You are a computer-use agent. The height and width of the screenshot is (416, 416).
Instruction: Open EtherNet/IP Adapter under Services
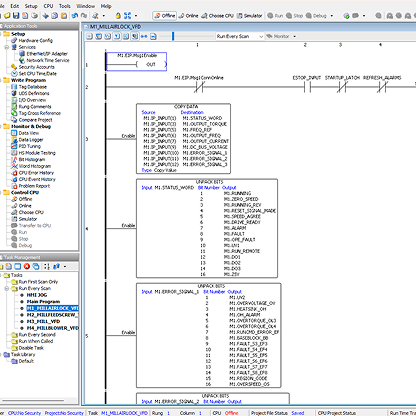pyautogui.click(x=47, y=54)
